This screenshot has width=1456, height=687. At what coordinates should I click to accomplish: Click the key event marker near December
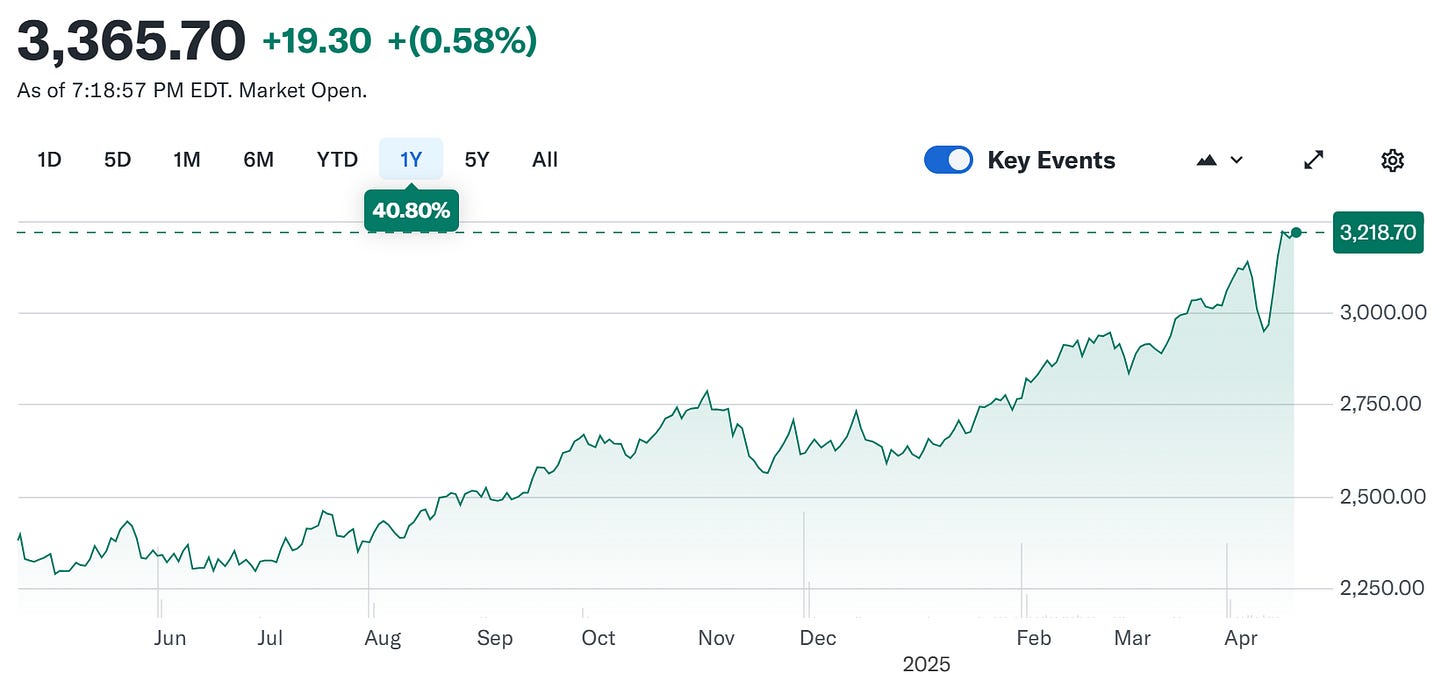pyautogui.click(x=804, y=563)
